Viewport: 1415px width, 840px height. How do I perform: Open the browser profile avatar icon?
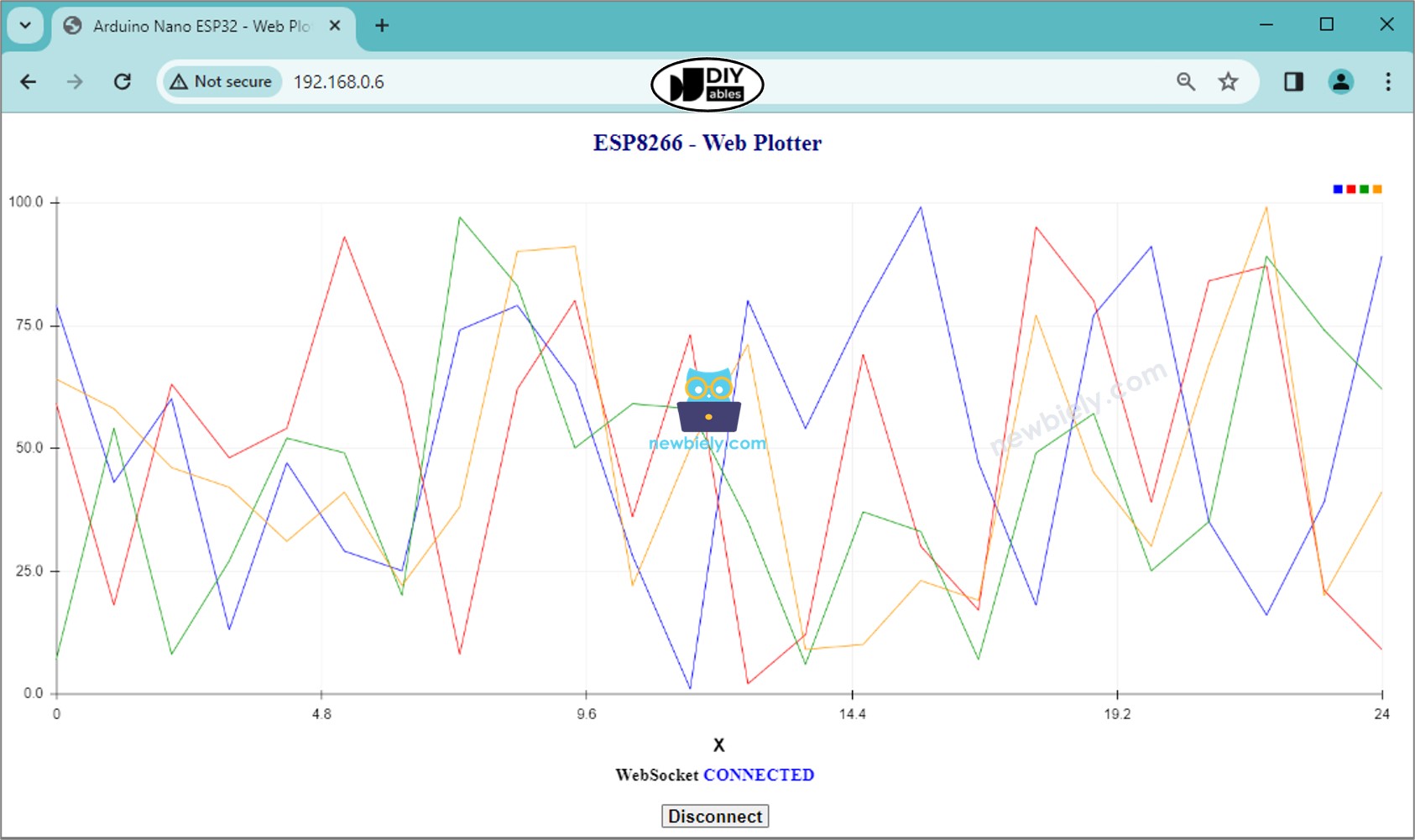(x=1341, y=81)
